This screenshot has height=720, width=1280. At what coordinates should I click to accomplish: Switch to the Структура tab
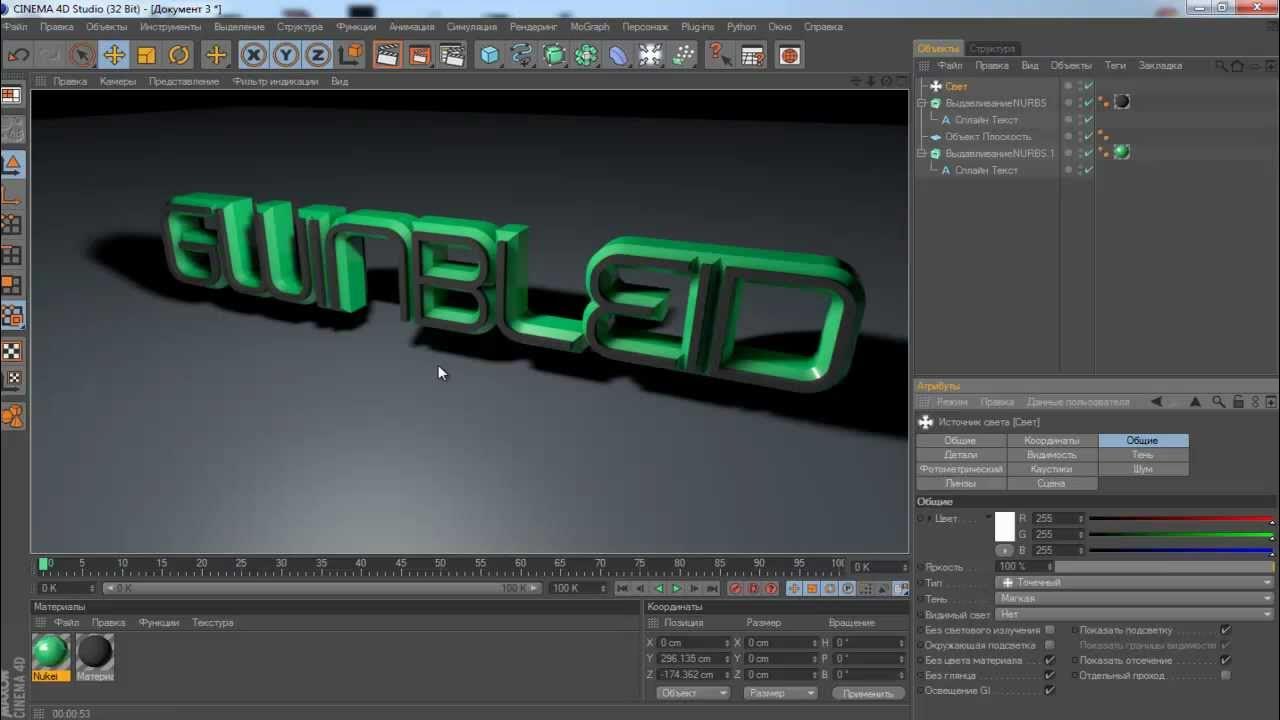[x=992, y=48]
